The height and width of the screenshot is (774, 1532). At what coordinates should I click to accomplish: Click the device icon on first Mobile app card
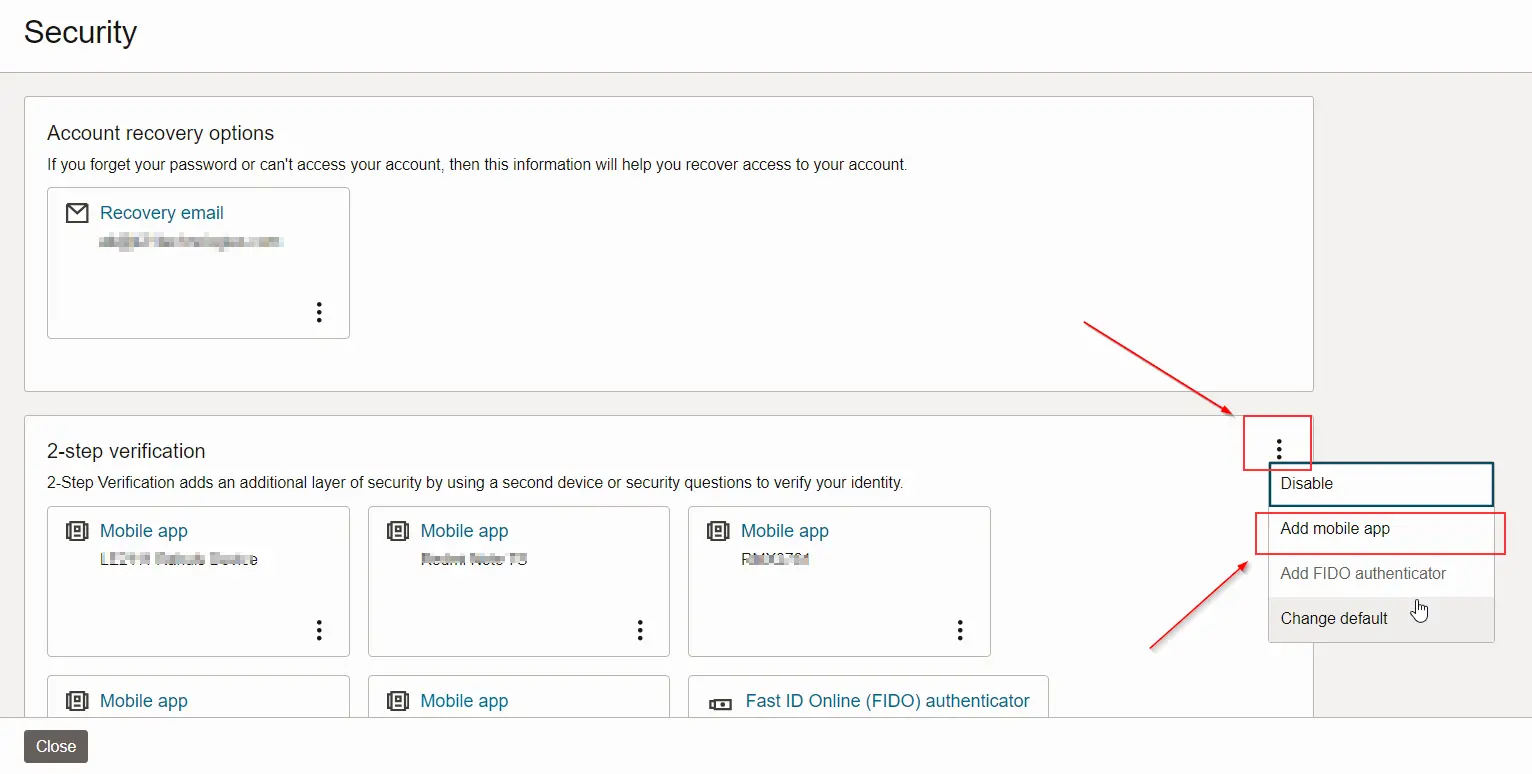tap(77, 531)
